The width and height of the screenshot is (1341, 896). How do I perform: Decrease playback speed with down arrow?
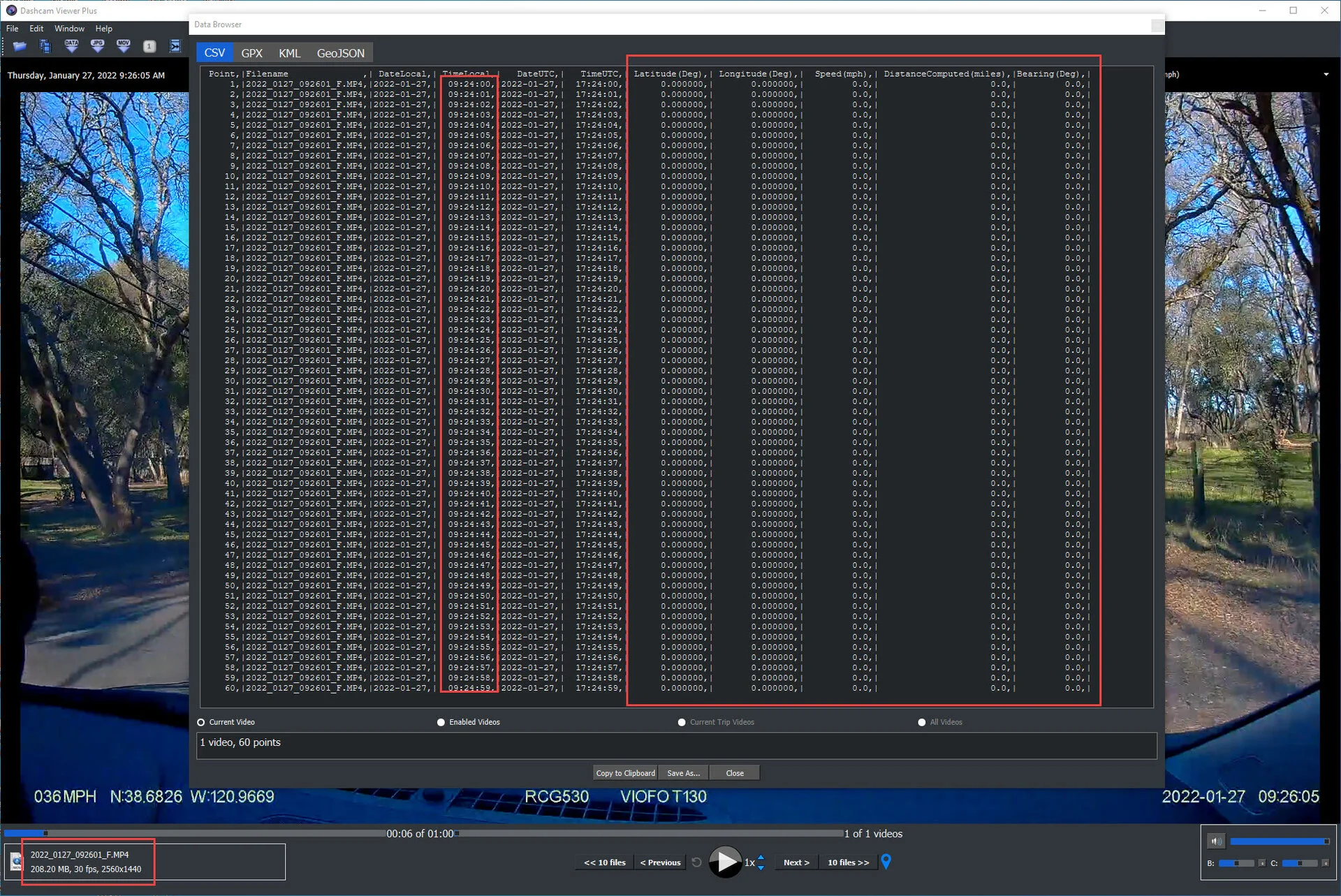coord(761,867)
